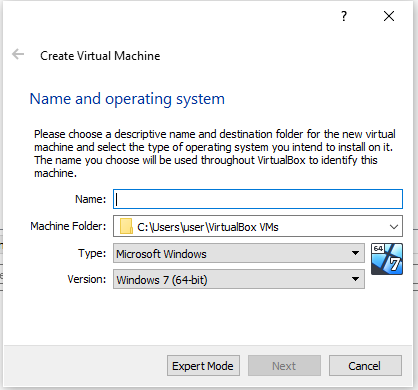This screenshot has width=418, height=390.
Task: Click the Name and operating system heading
Action: [x=127, y=99]
